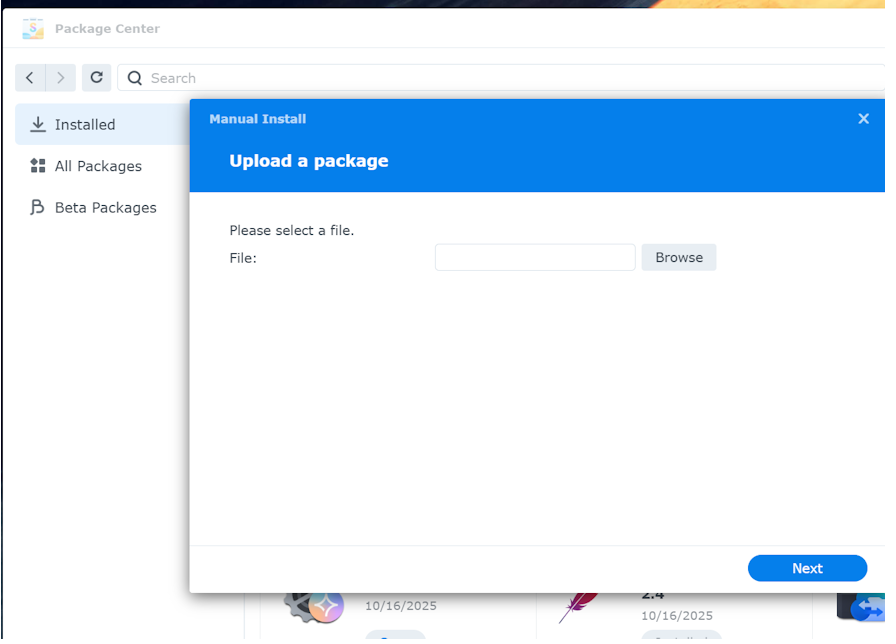
Task: Open the Beta Packages section
Action: tap(105, 208)
